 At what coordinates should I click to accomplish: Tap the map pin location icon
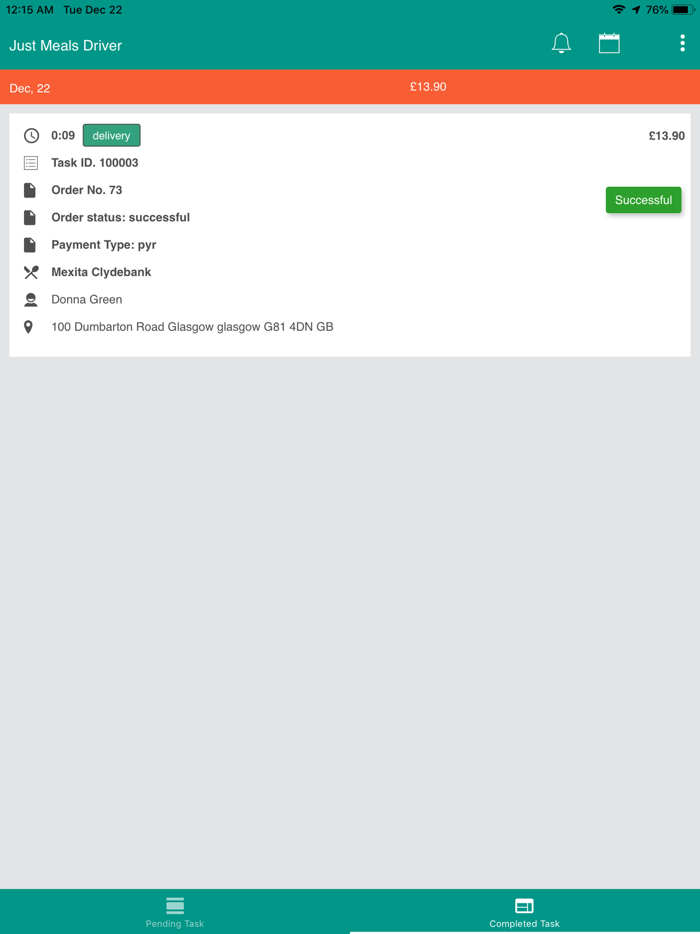[x=29, y=327]
